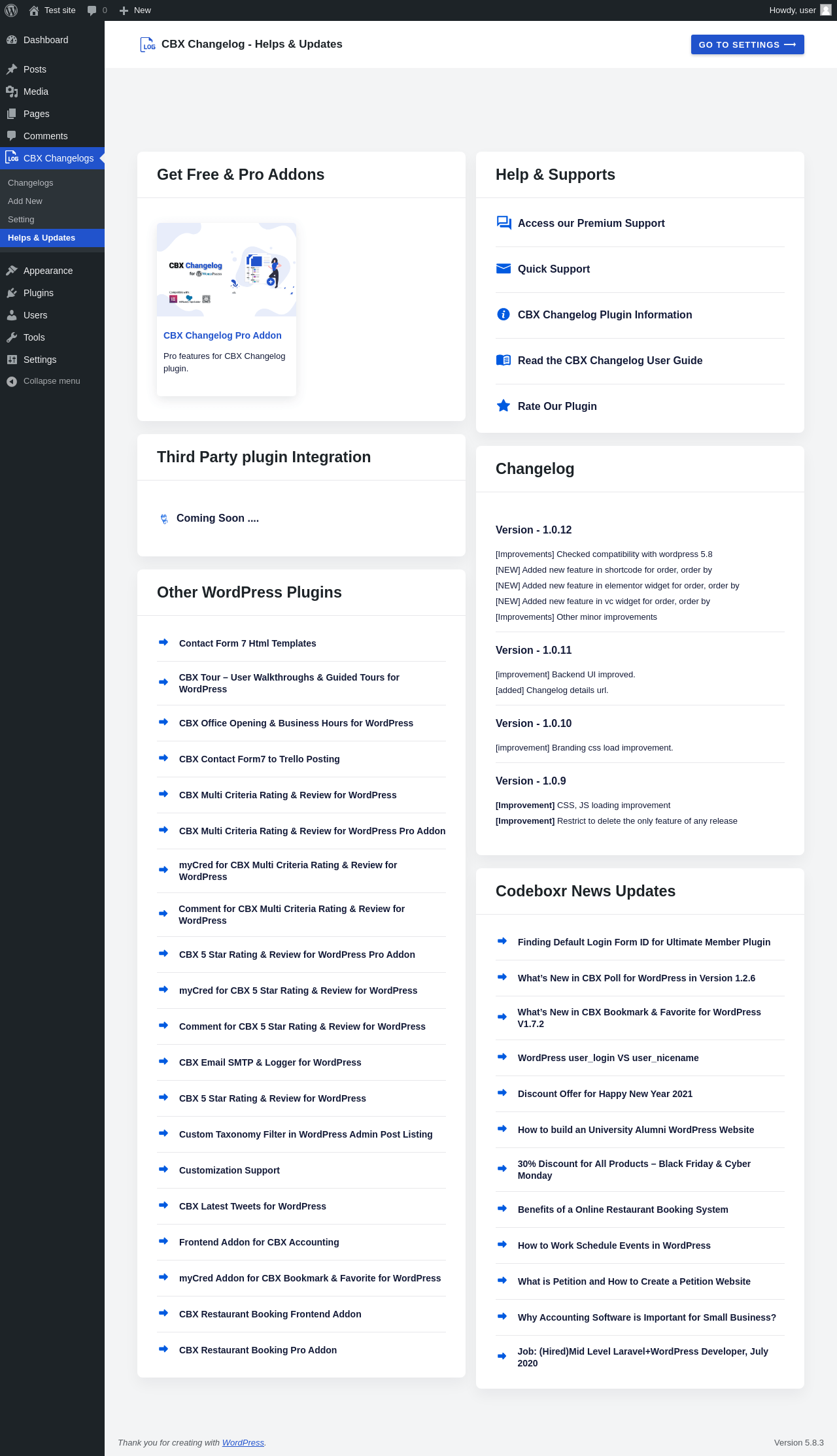Image resolution: width=837 pixels, height=1456 pixels.
Task: Click the Collapse menu arrow icon
Action: click(x=12, y=381)
